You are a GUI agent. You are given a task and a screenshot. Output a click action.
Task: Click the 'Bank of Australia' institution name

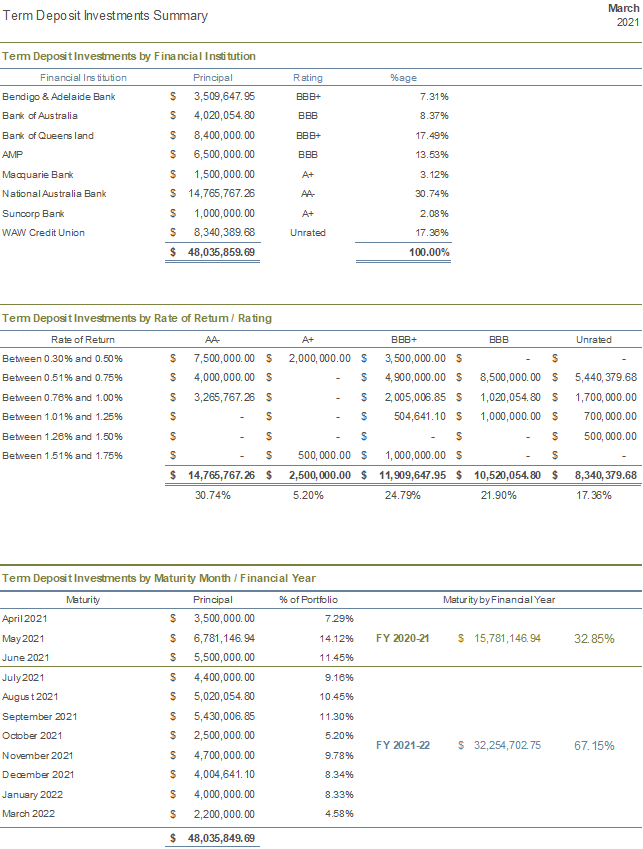[40, 116]
